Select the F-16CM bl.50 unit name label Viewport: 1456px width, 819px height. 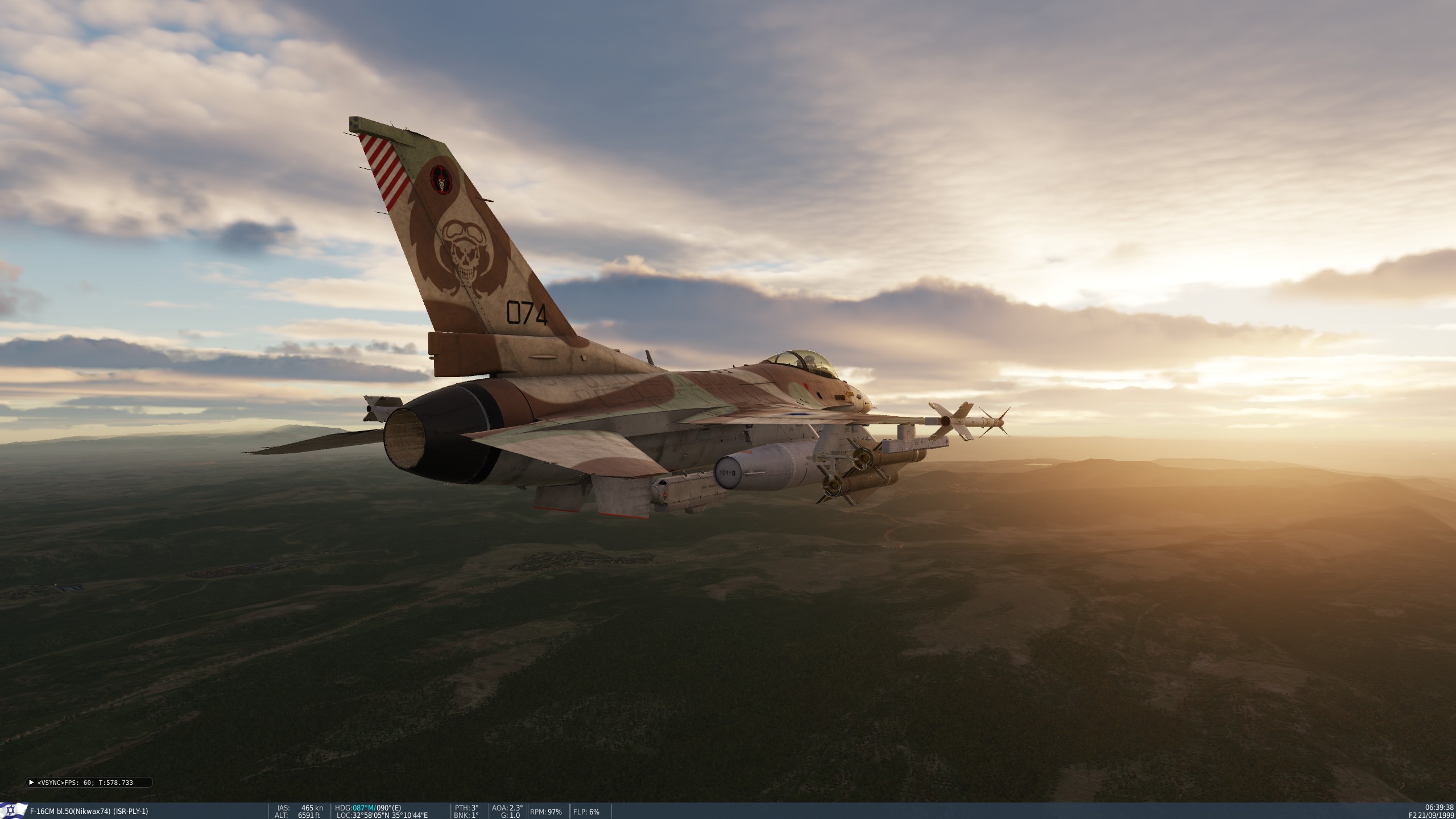point(89,811)
